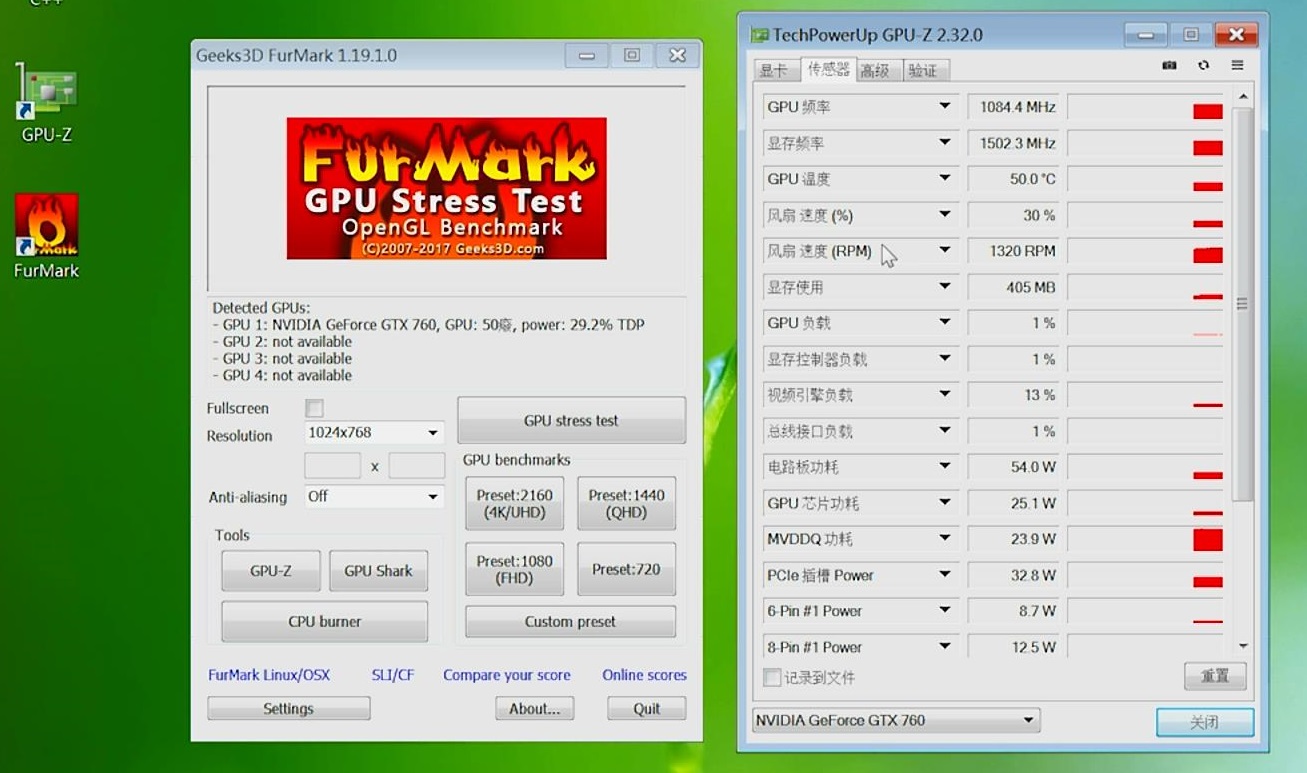Open the GPU-Z desktop shortcut

46,102
